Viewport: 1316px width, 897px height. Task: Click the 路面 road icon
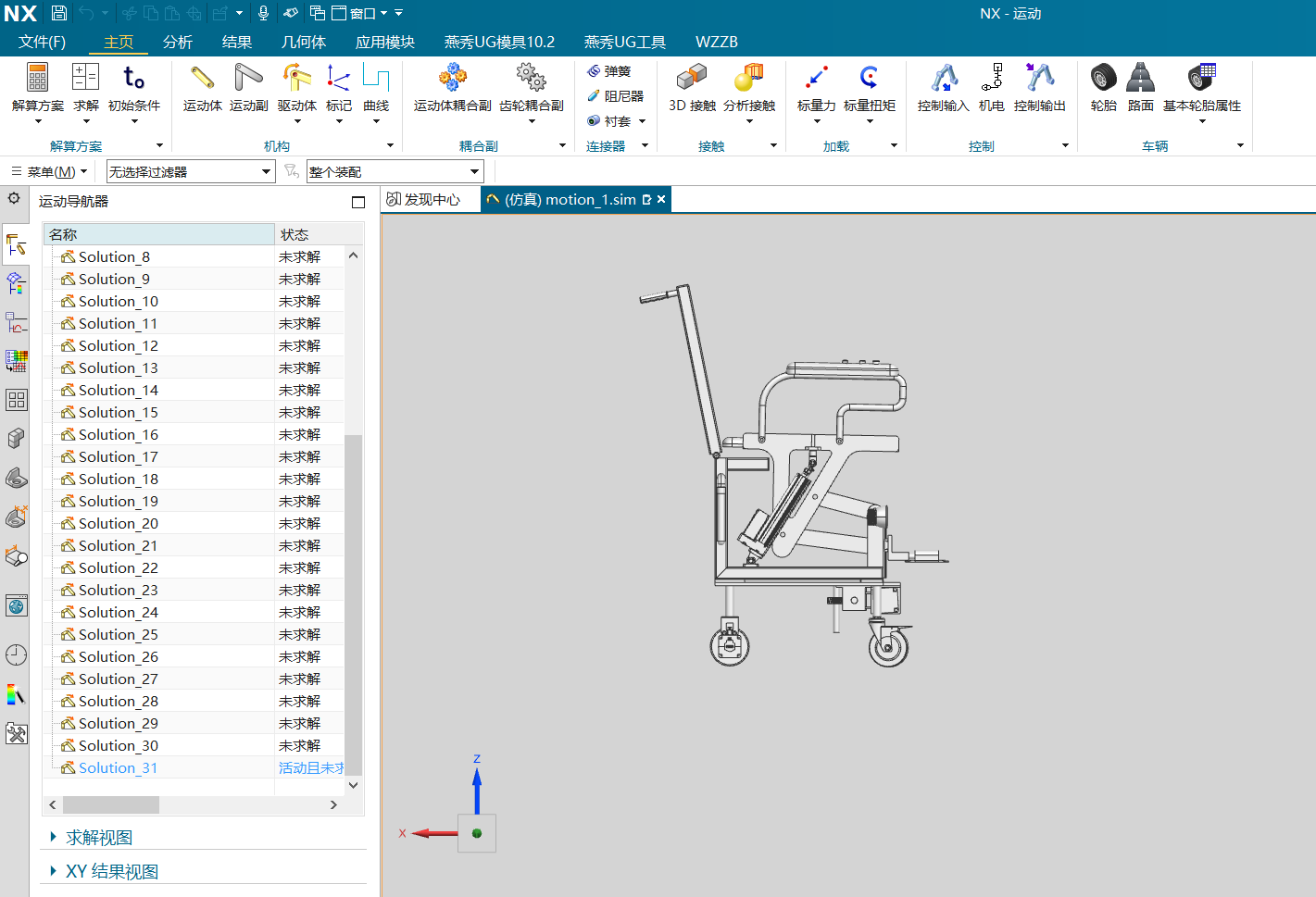[1140, 77]
